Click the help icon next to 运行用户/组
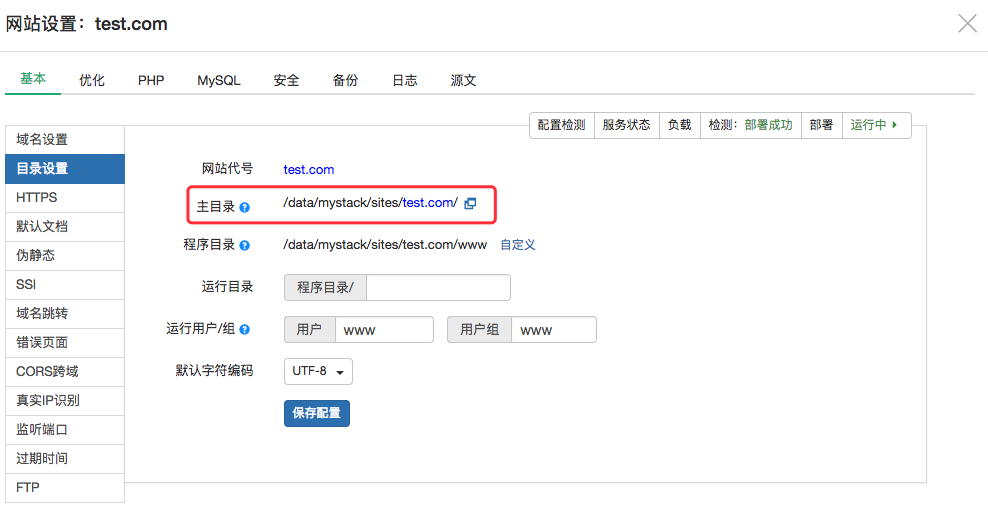Screen dimensions: 988x517 coord(245,329)
